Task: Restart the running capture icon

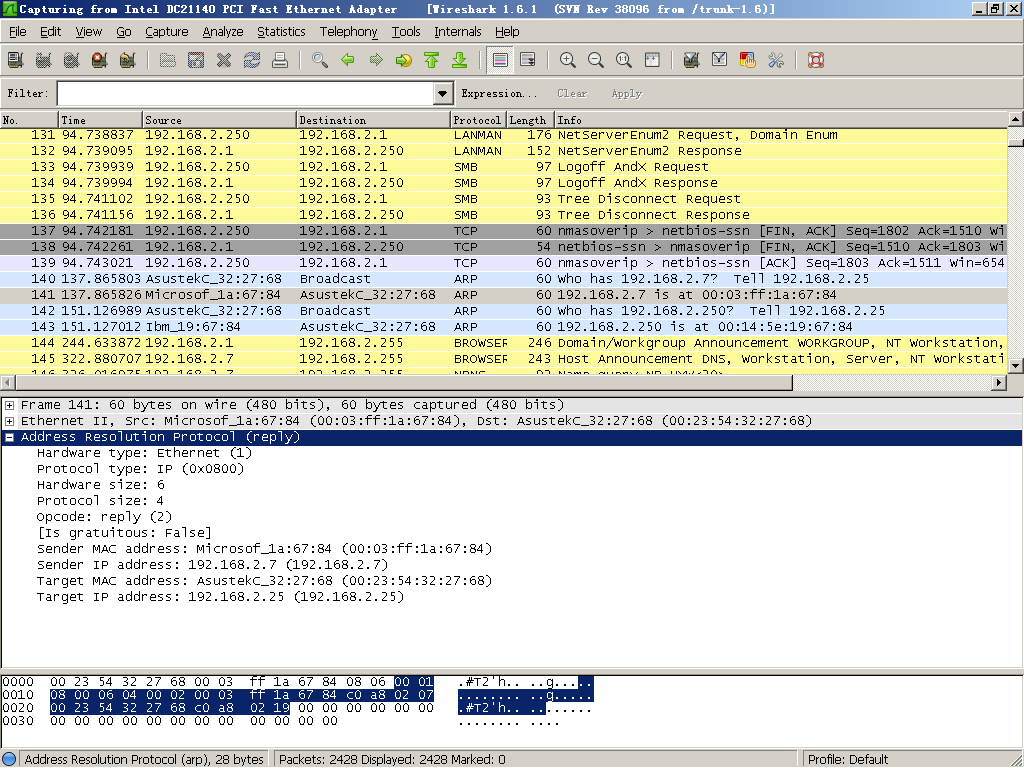Action: pos(128,60)
